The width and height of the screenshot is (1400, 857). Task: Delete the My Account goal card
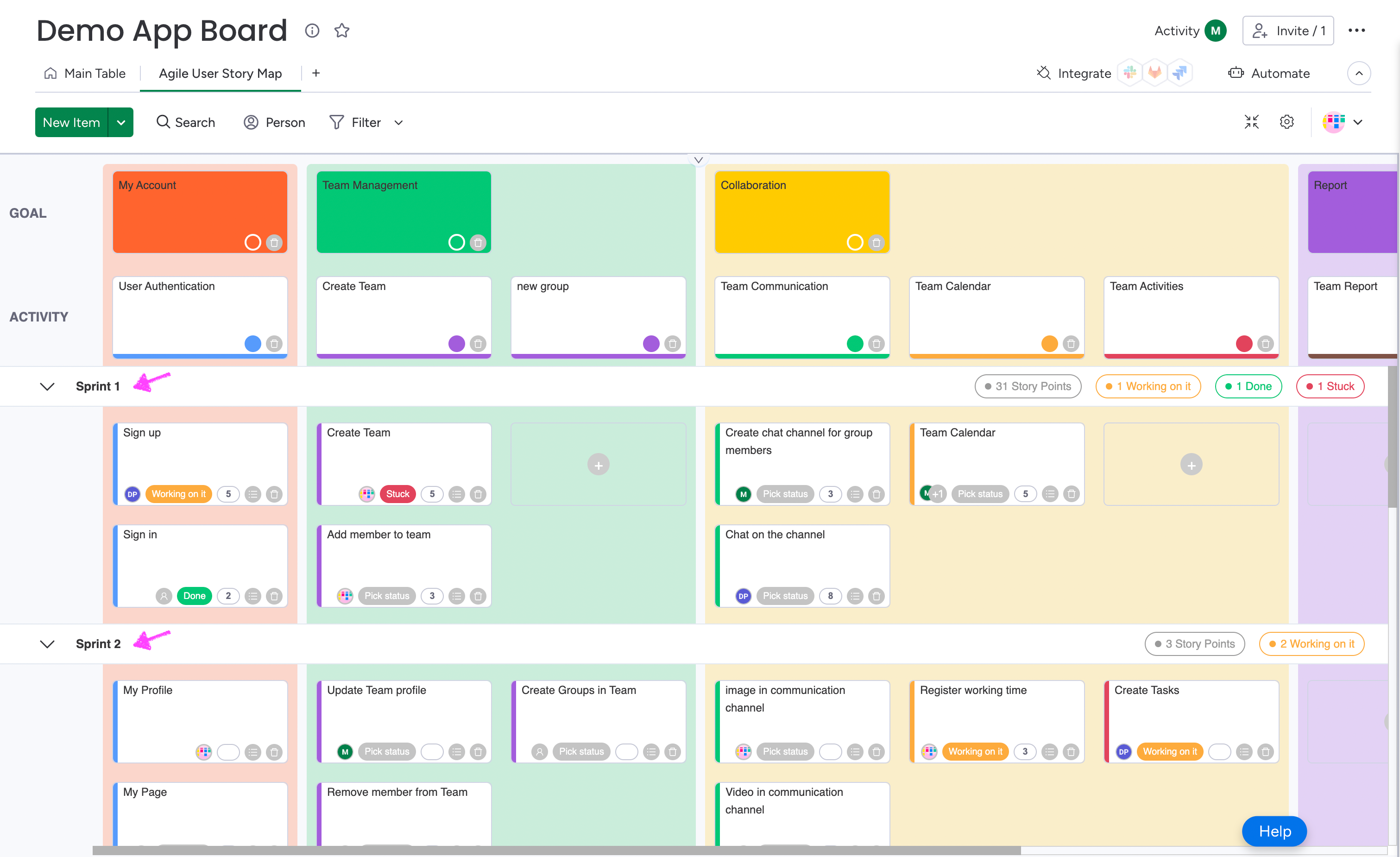pos(274,243)
